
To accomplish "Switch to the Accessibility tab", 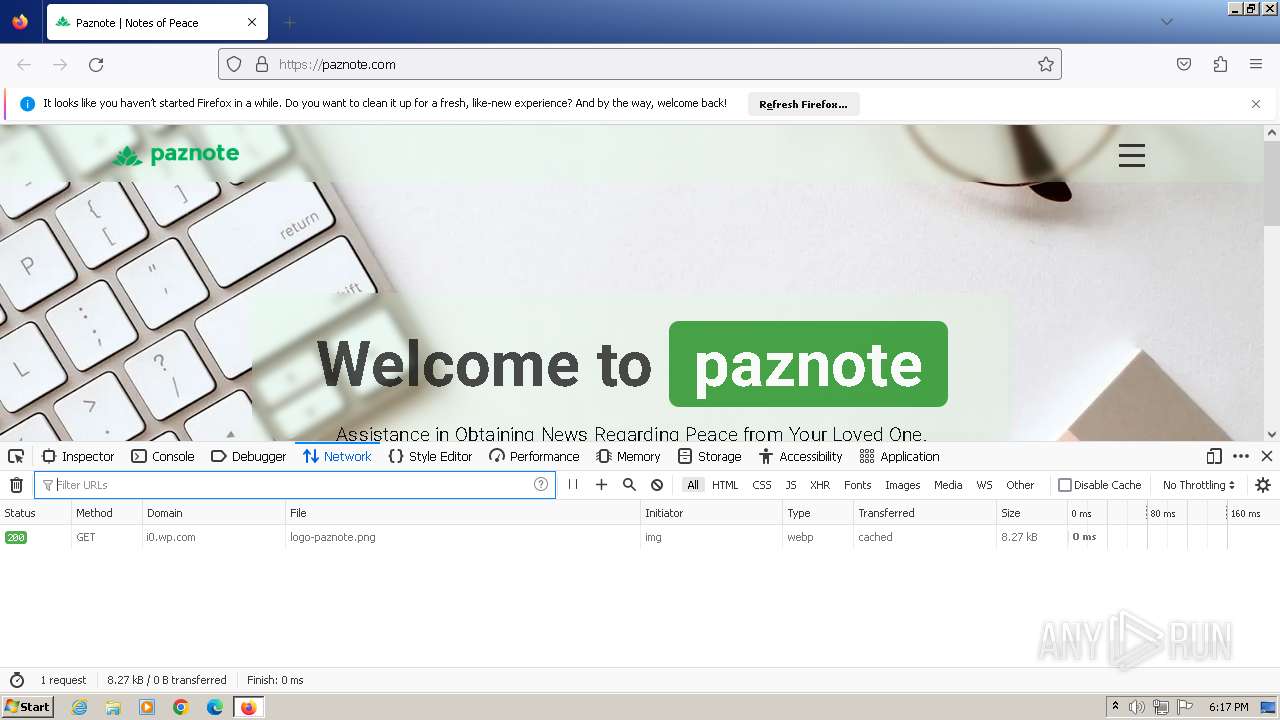I will pos(800,456).
